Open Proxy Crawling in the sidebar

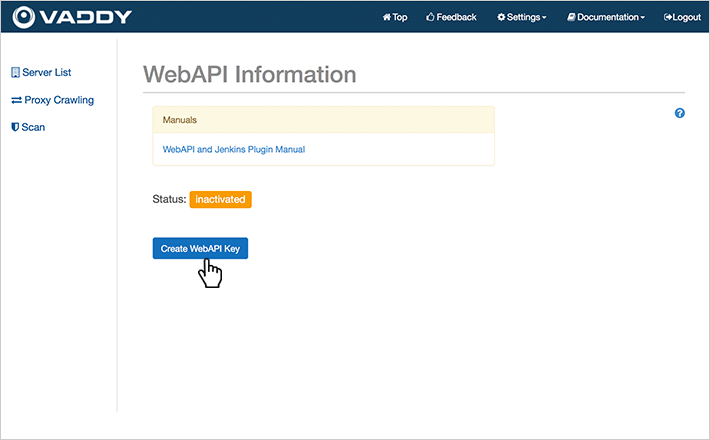click(59, 100)
